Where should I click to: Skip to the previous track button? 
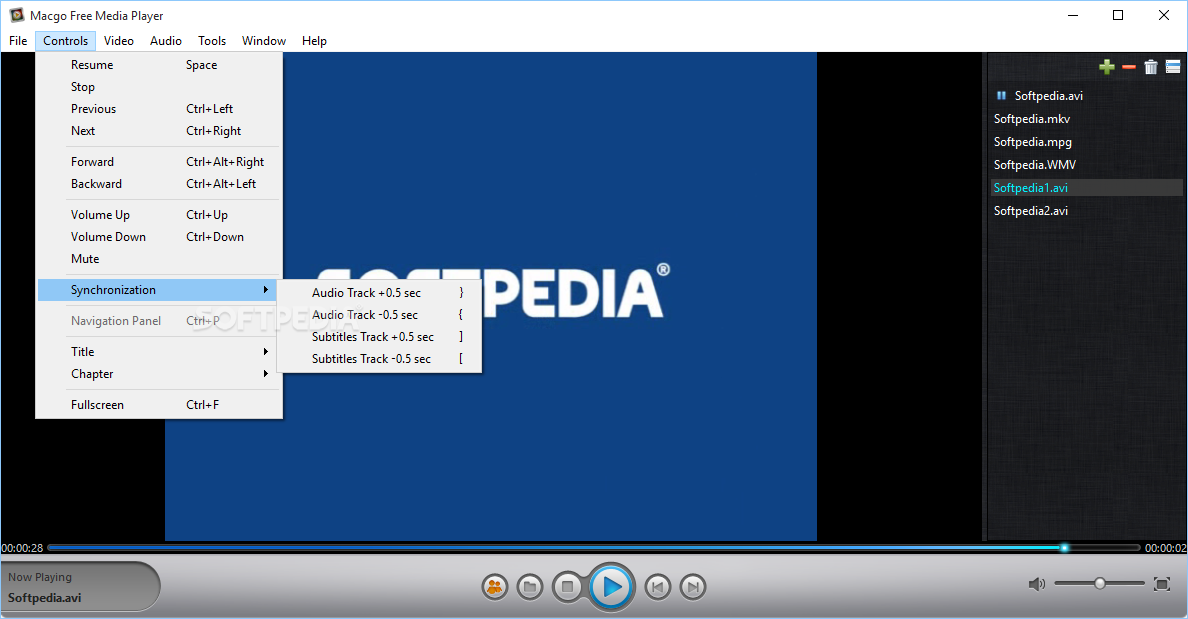(658, 586)
